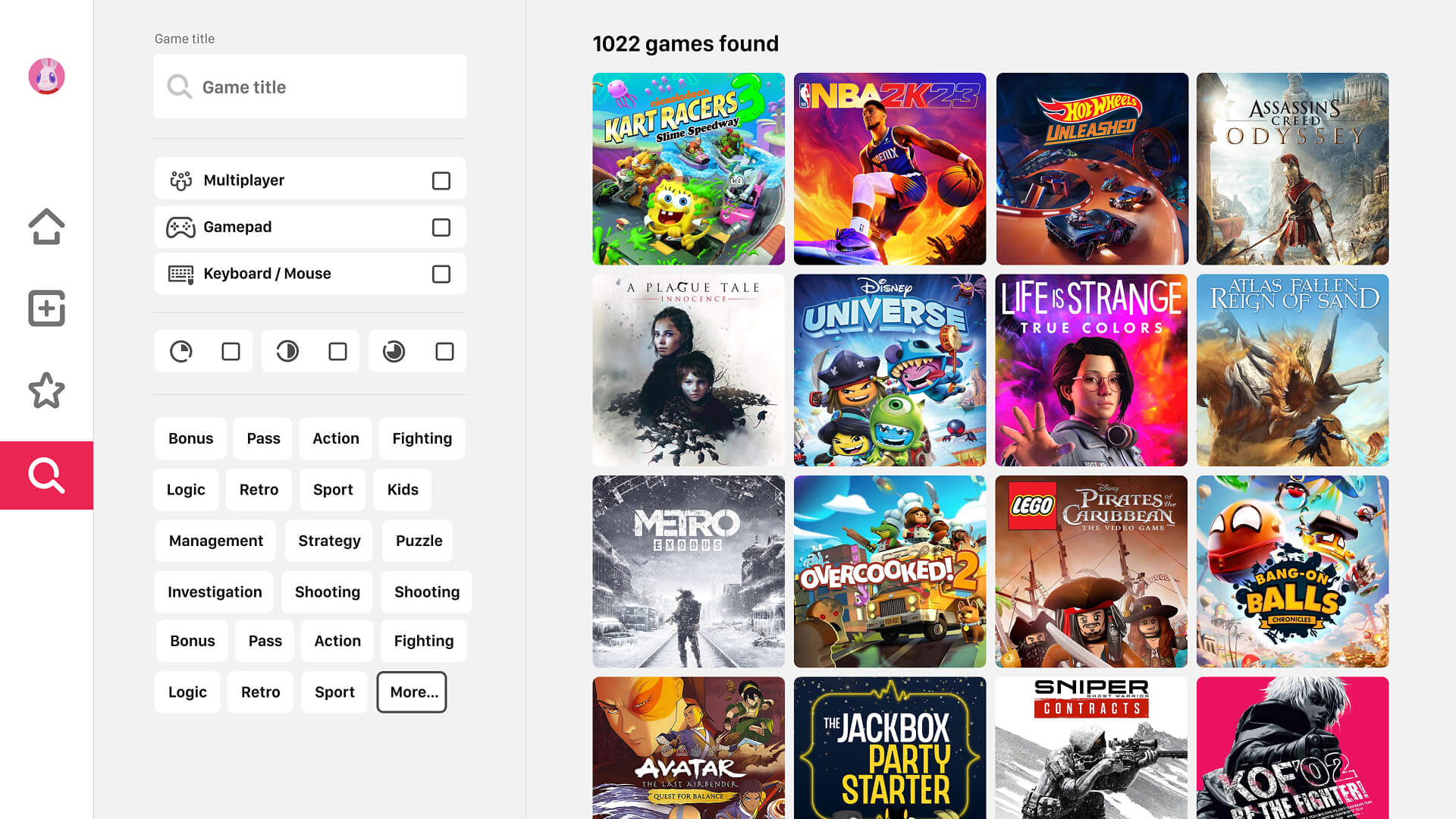Select the Search icon in the sidebar

coord(46,475)
